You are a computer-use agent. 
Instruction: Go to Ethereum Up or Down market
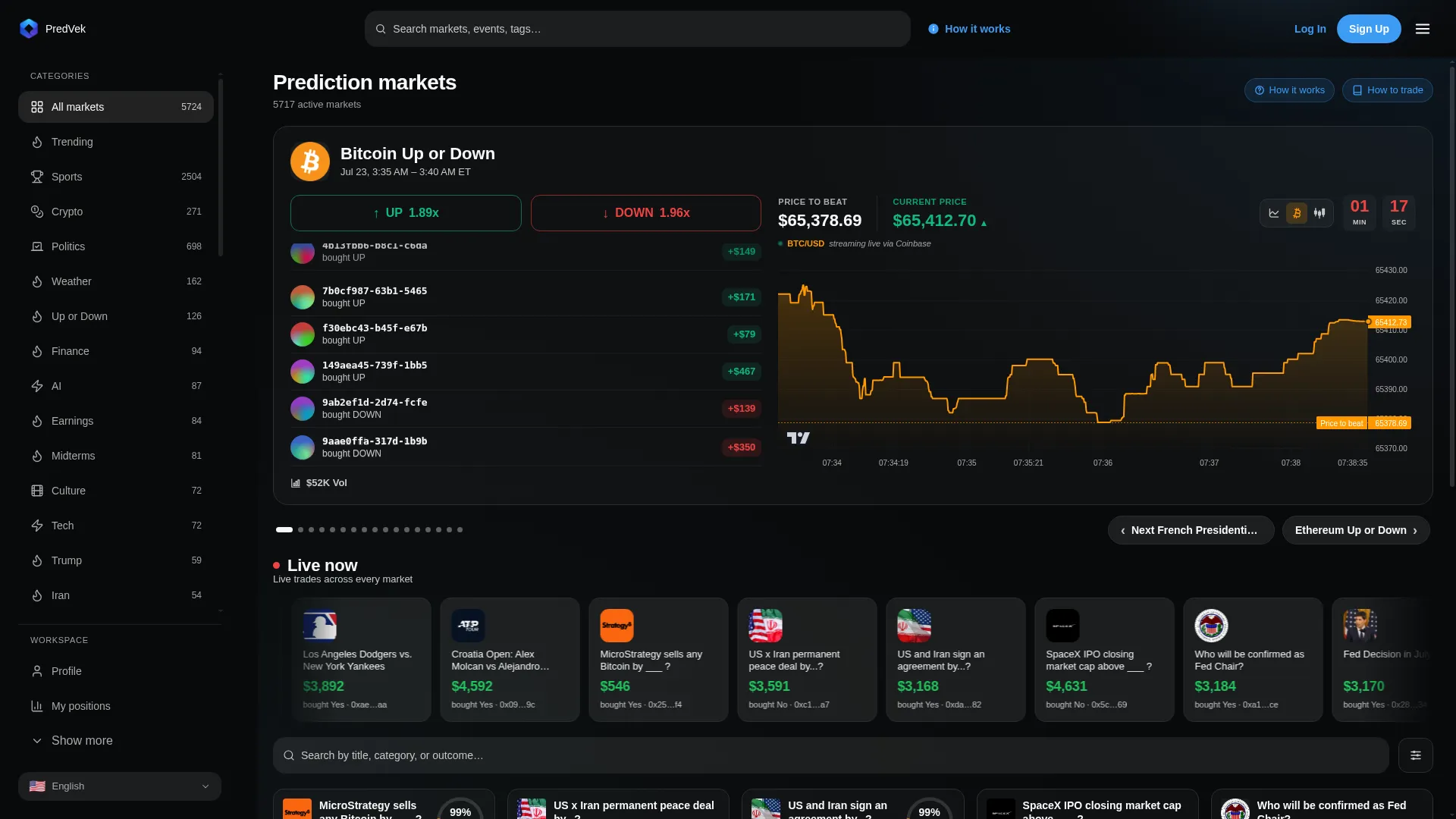click(x=1356, y=530)
